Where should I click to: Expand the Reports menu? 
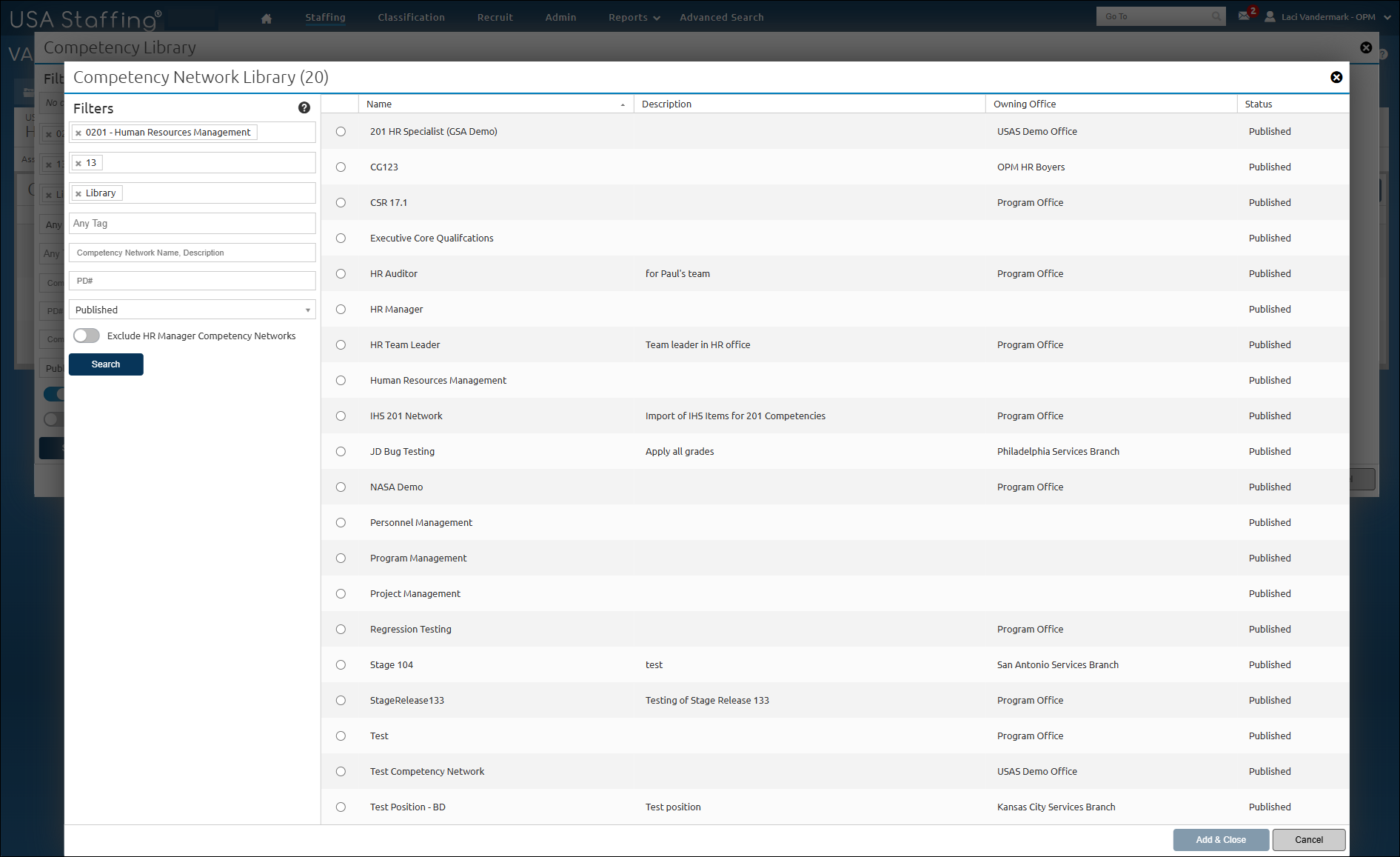[x=634, y=18]
